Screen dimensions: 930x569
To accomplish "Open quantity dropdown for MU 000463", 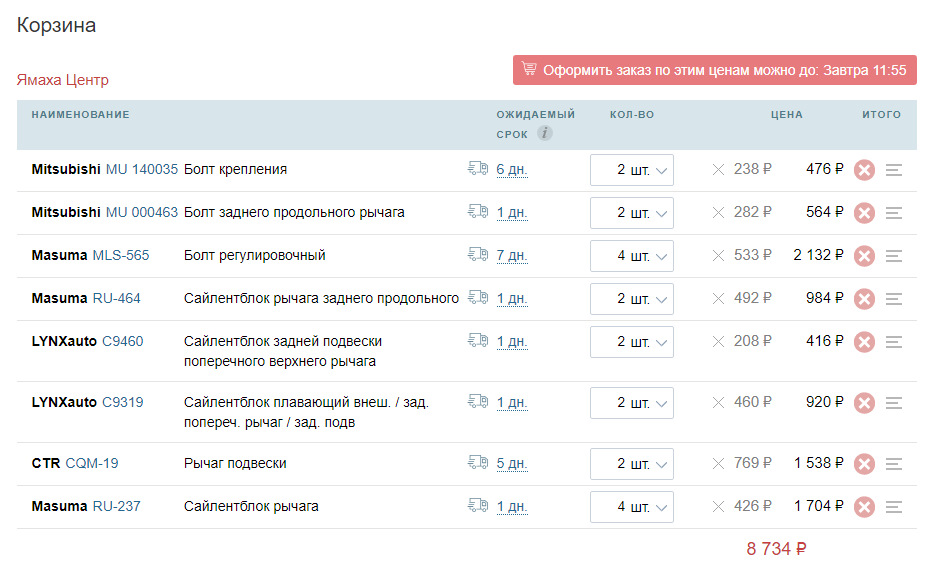I will pos(632,213).
